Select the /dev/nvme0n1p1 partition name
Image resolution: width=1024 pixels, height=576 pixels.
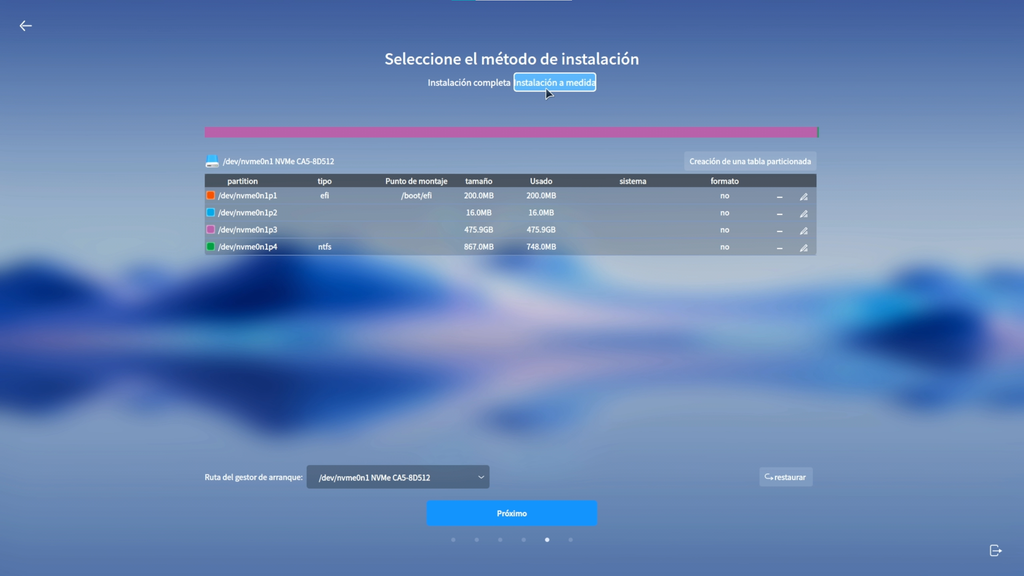pos(248,195)
